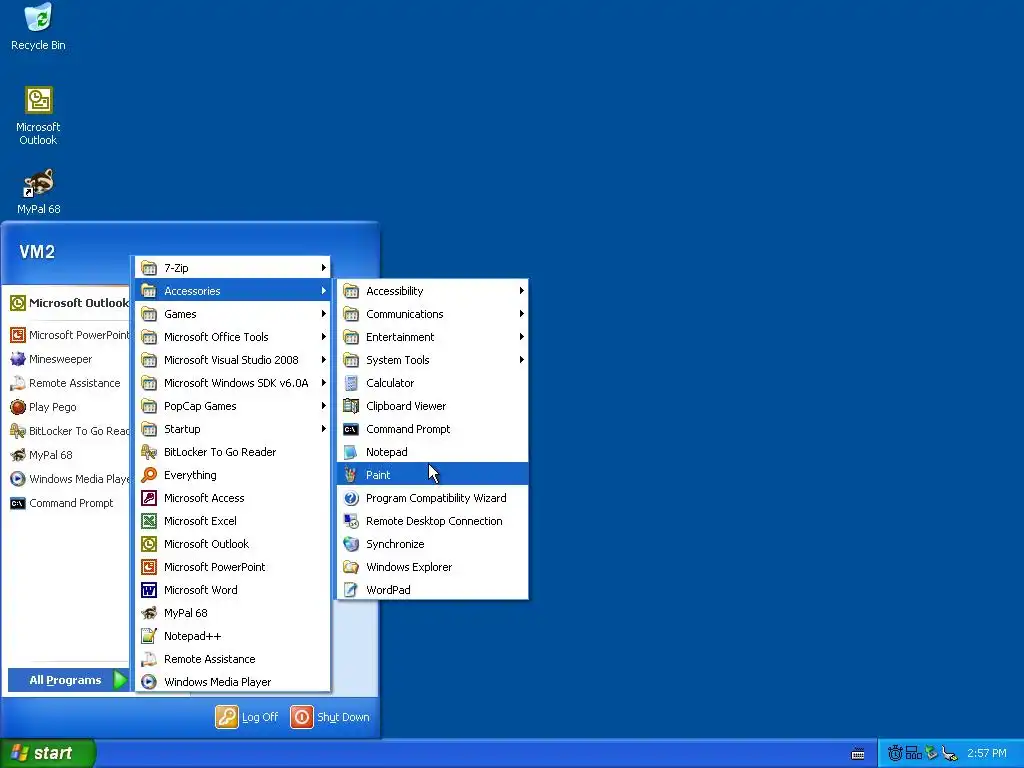Click BitLocker To Go Reader icon in All Programs
1024x768 pixels.
[x=149, y=452]
